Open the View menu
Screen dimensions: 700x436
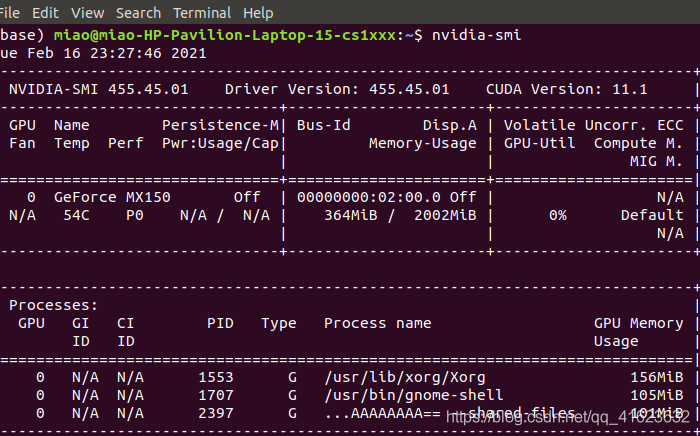pyautogui.click(x=87, y=13)
